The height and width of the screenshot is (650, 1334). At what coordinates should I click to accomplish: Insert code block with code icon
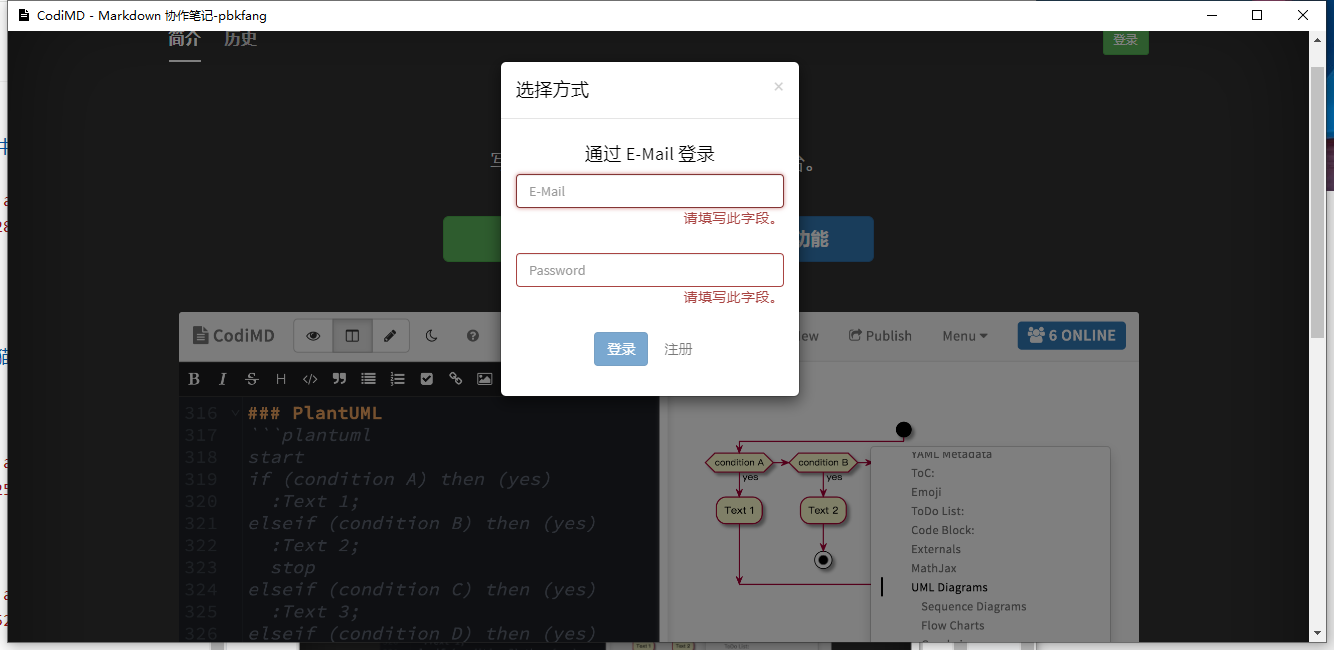[310, 379]
